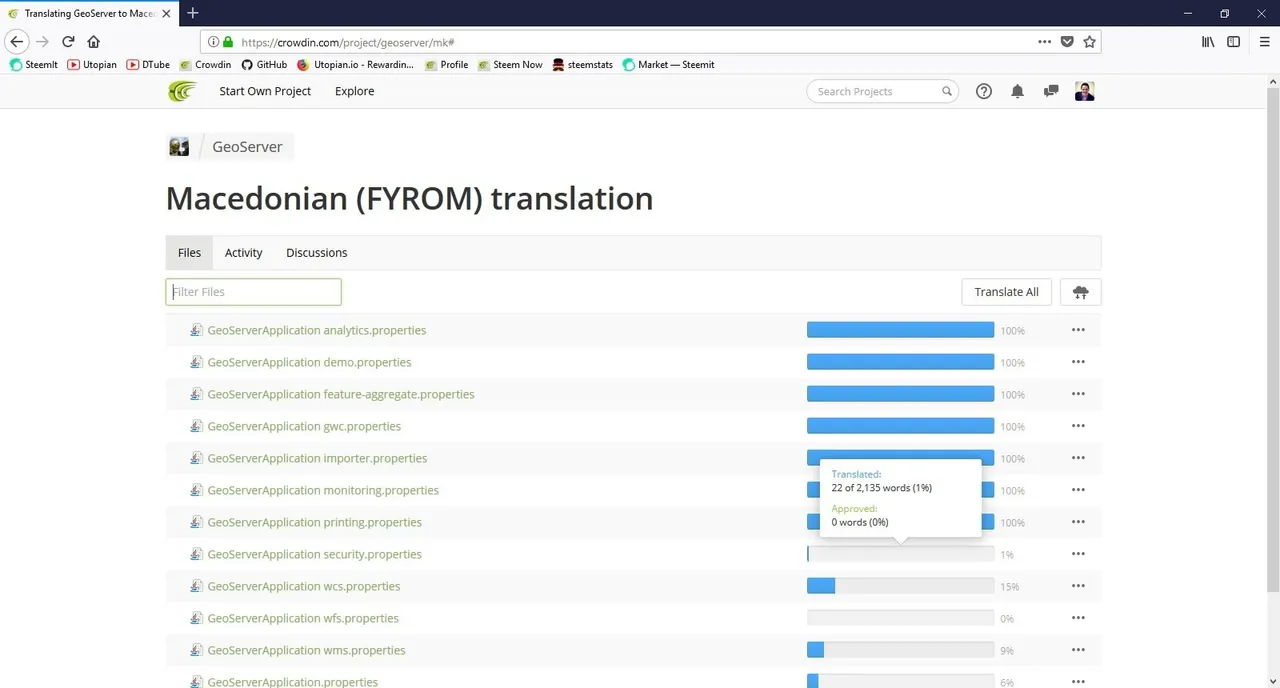Open options menu for gwc.properties row
This screenshot has width=1280, height=688.
(x=1078, y=426)
